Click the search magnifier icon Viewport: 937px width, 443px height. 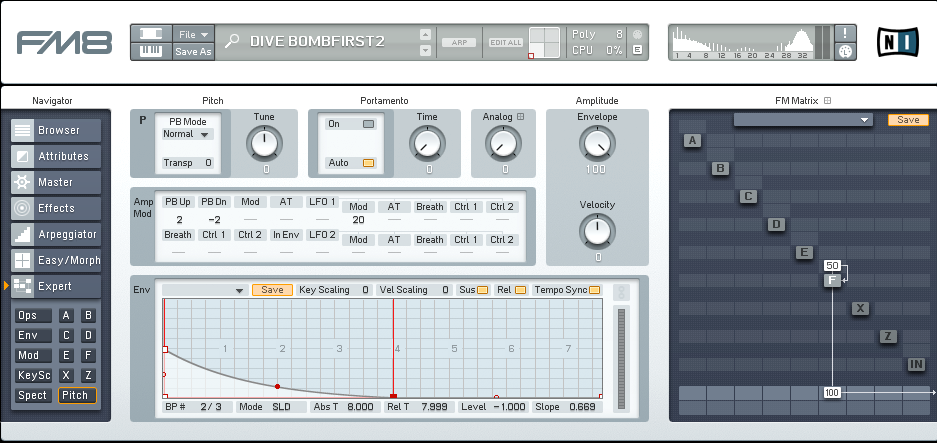(231, 41)
